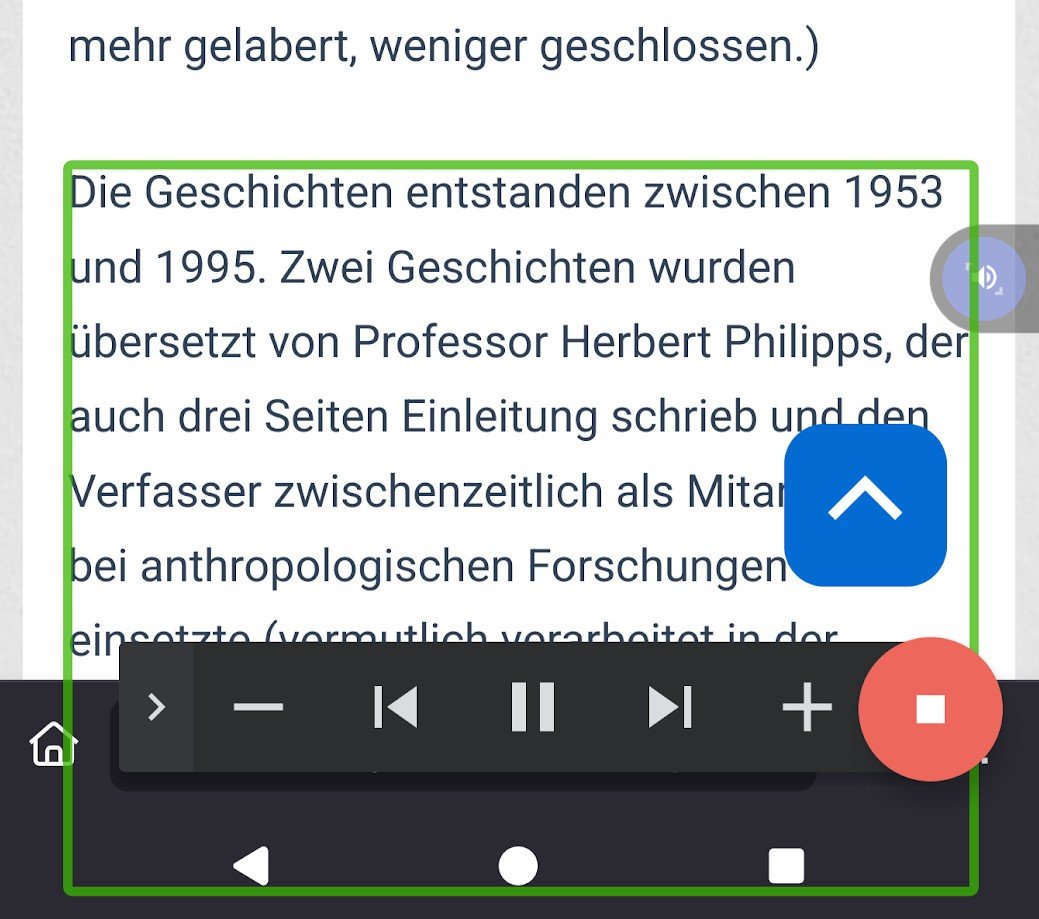Screen dimensions: 1039x919
Task: Open the Android recent apps square button
Action: point(786,866)
